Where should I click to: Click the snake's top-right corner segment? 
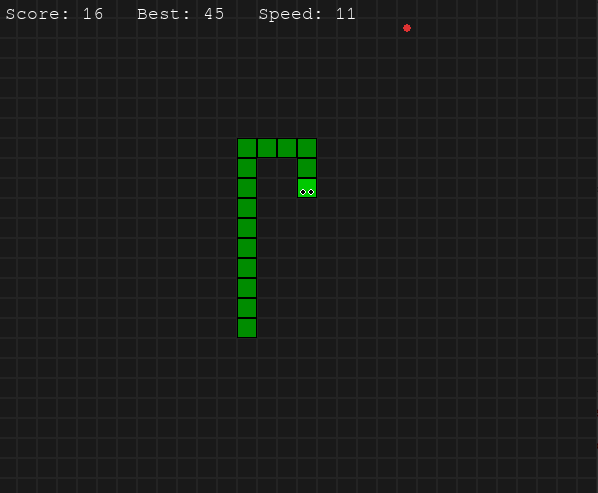click(307, 148)
